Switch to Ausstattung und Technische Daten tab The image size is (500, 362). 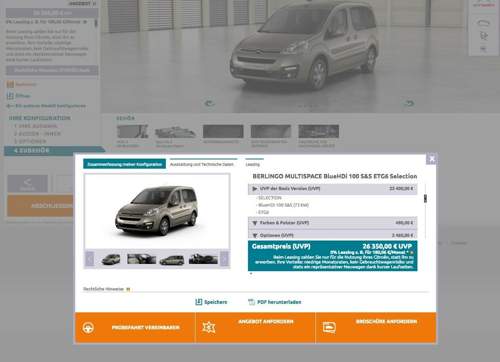[203, 164]
